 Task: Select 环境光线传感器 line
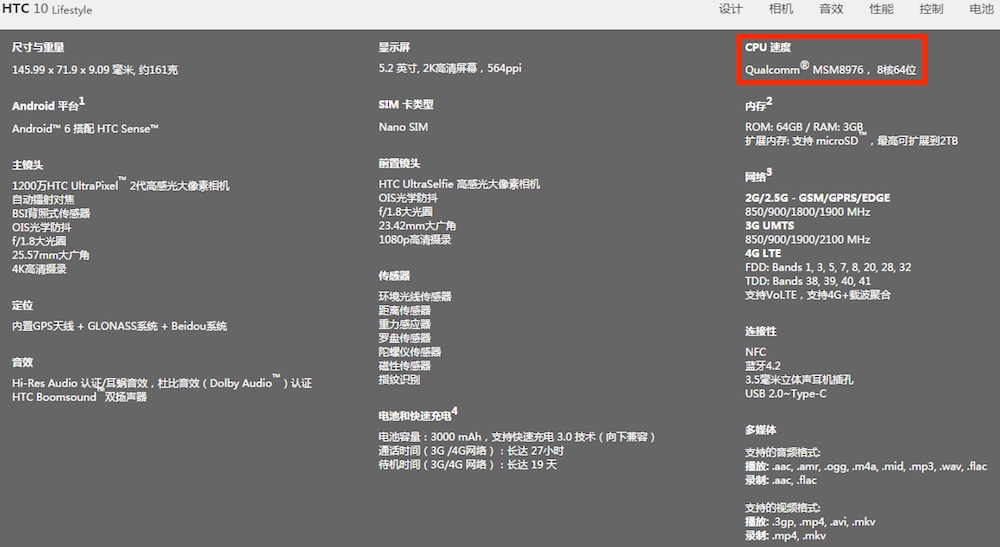point(415,296)
